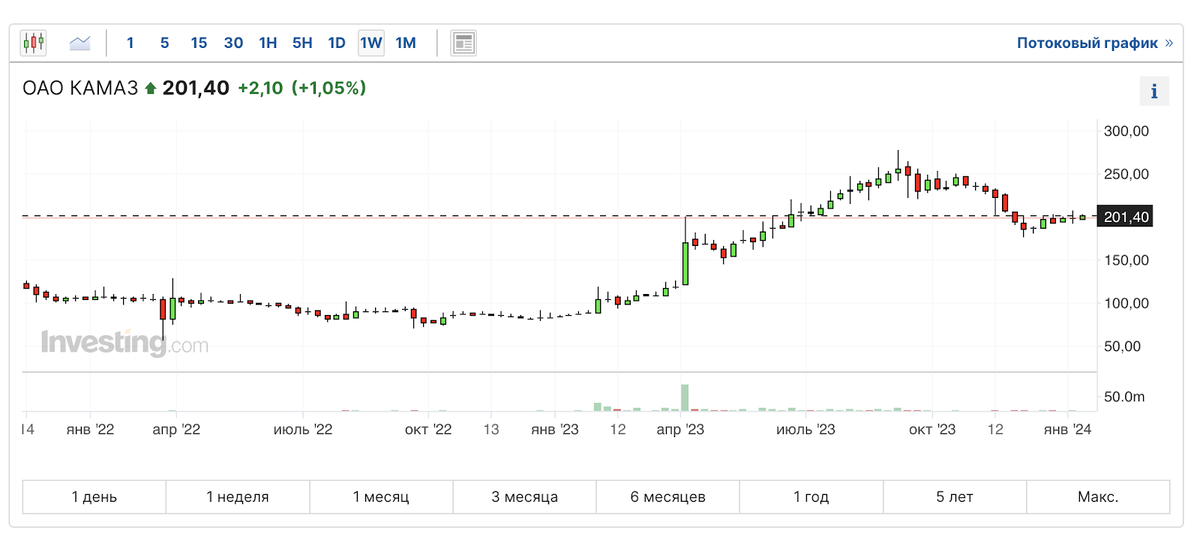
Task: Click the янв '22 date label
Action: (92, 429)
